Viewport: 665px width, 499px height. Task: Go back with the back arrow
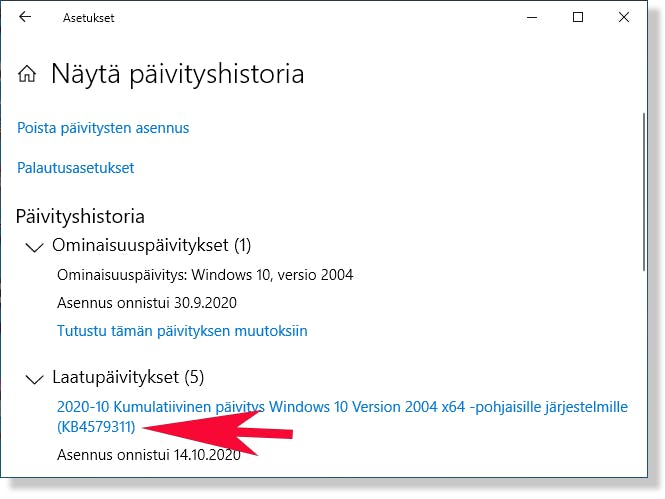25,17
